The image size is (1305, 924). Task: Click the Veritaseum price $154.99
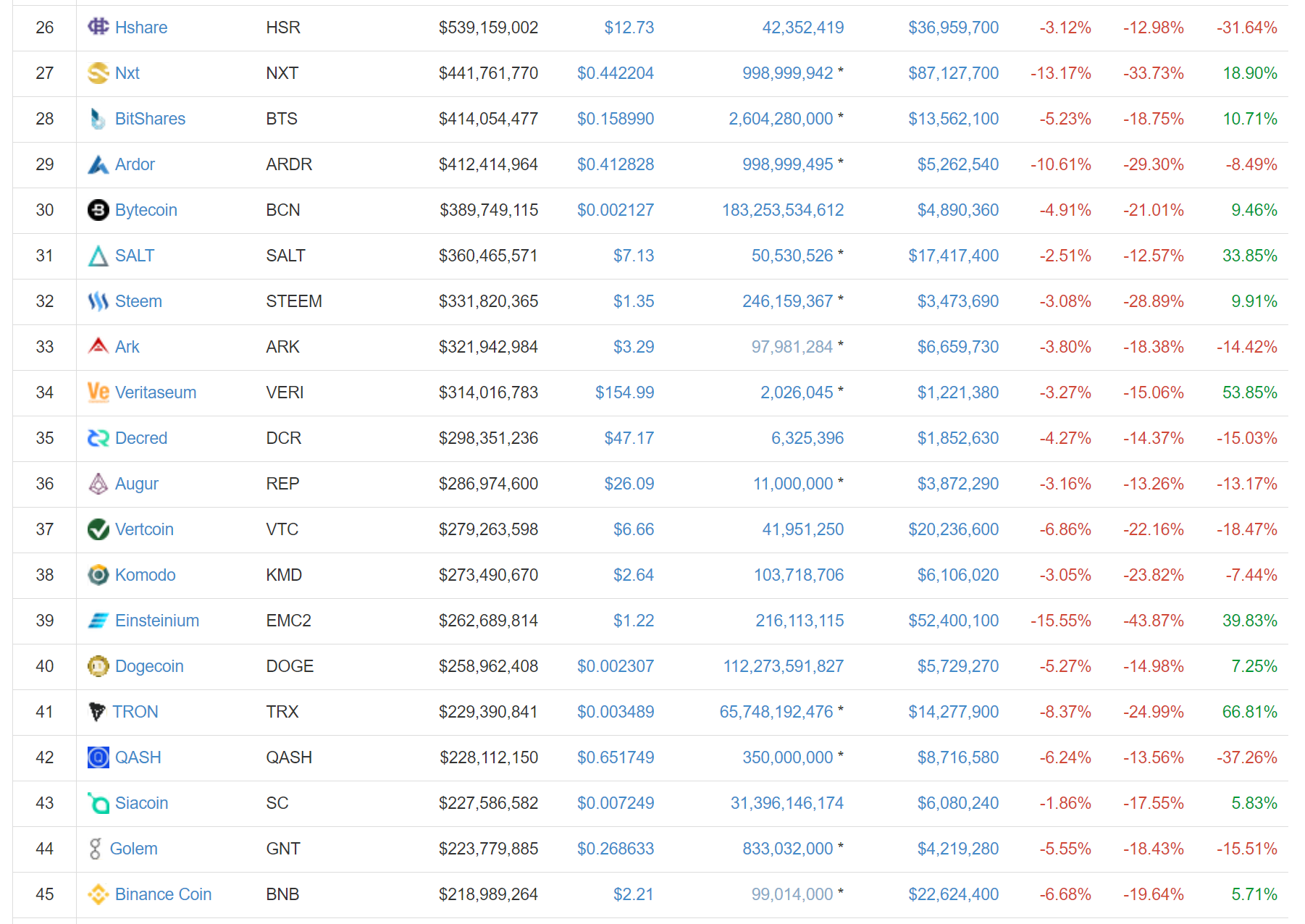pos(625,392)
